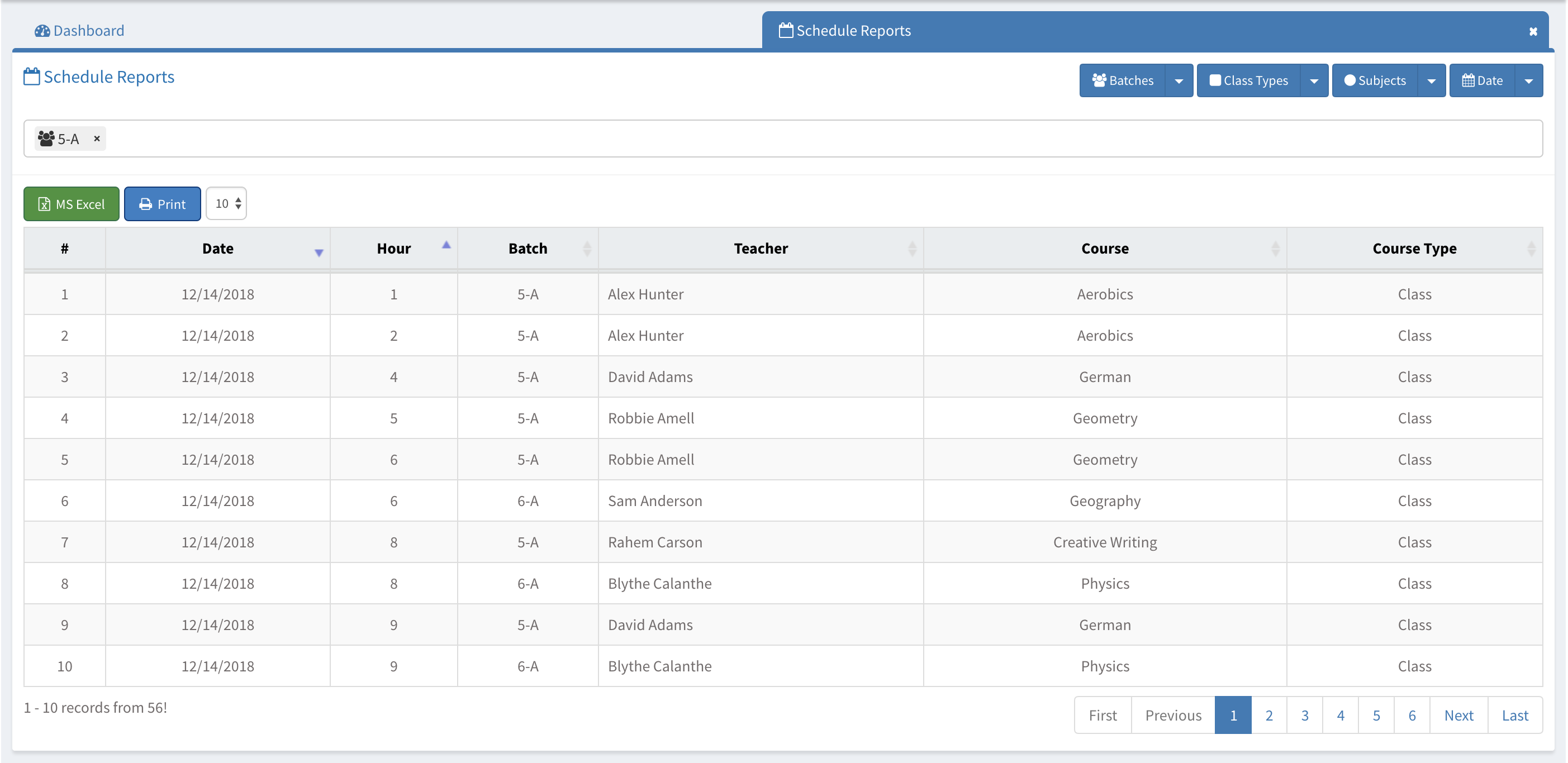Jump to the Last page

1514,715
